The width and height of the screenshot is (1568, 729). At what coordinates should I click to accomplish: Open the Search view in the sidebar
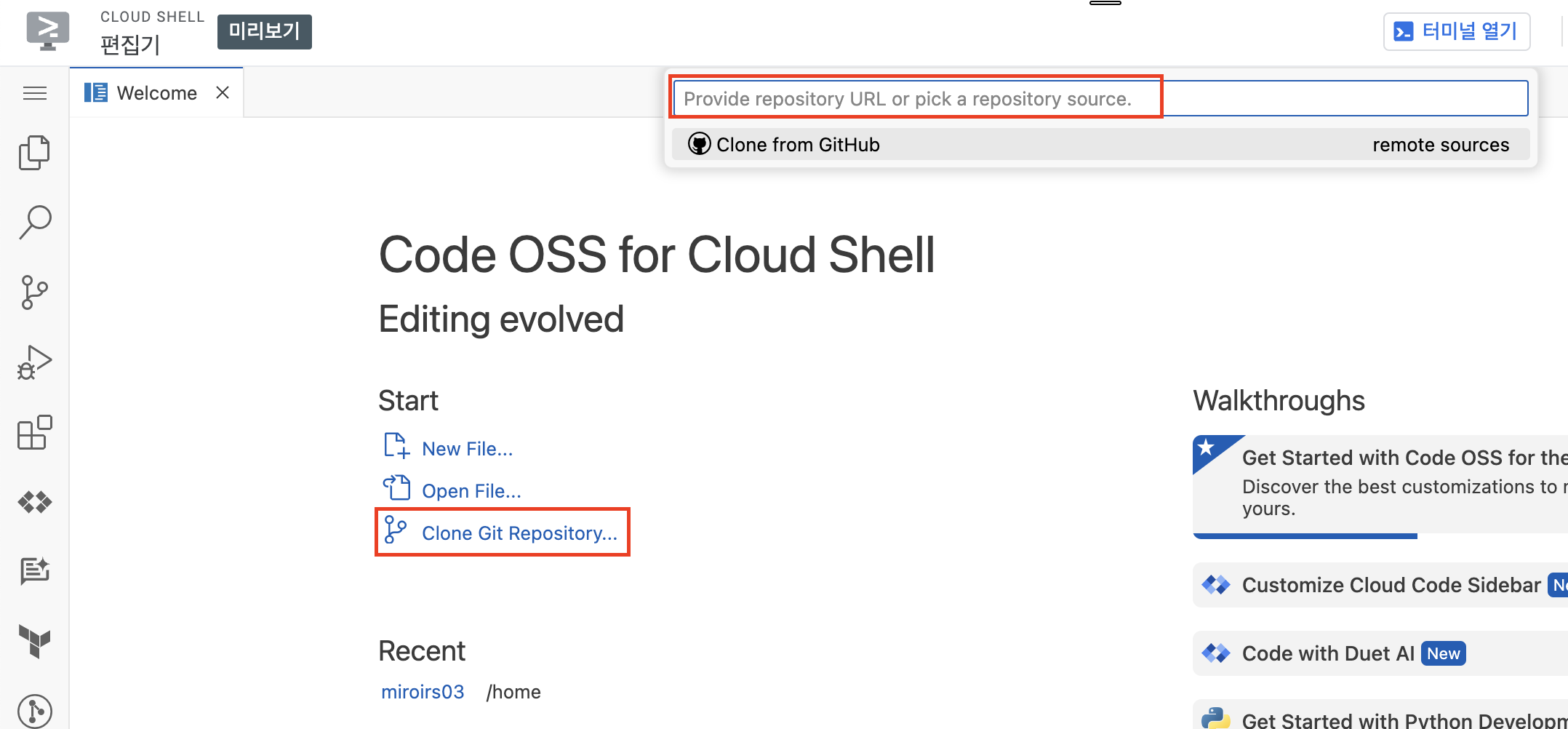tap(35, 223)
